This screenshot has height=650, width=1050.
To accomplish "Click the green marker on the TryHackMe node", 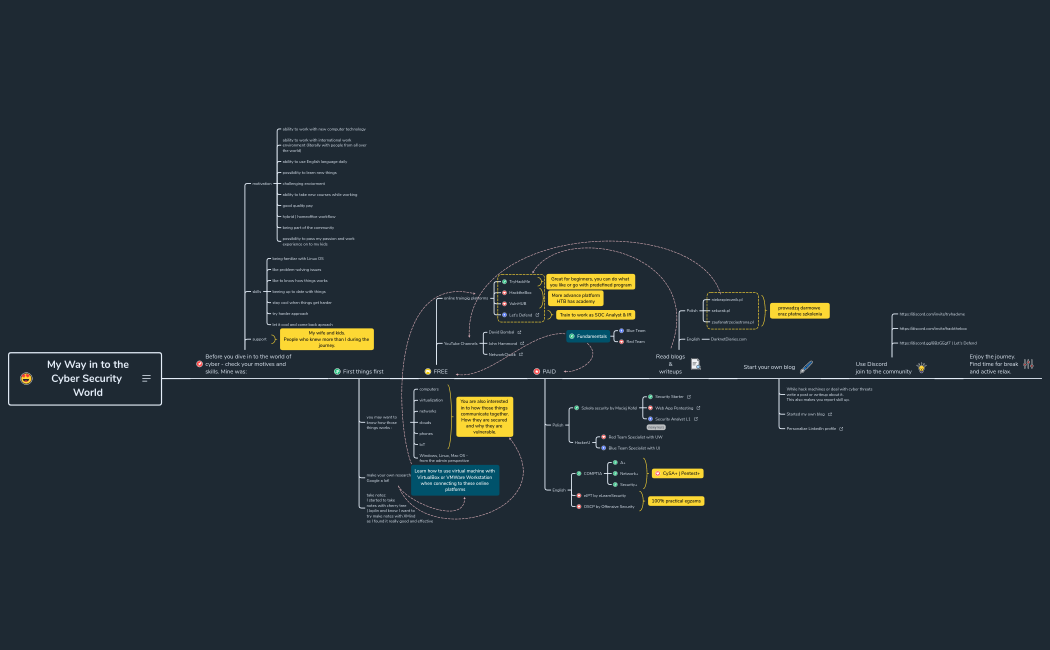I will pos(505,282).
